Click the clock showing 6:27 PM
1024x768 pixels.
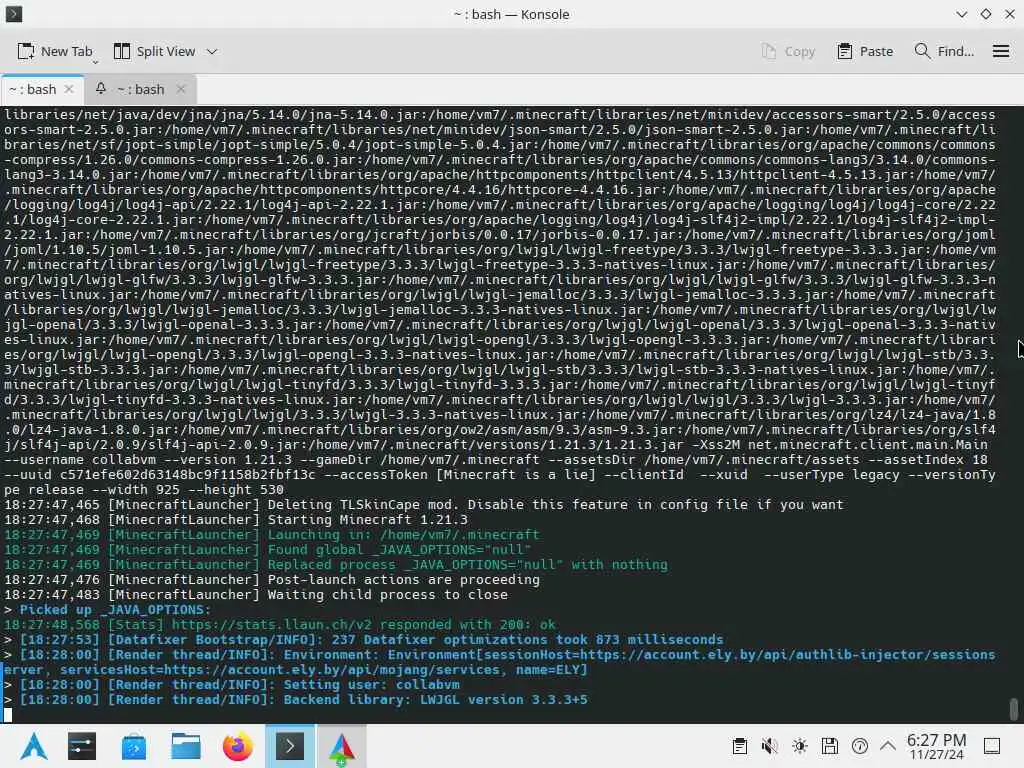pyautogui.click(x=936, y=746)
